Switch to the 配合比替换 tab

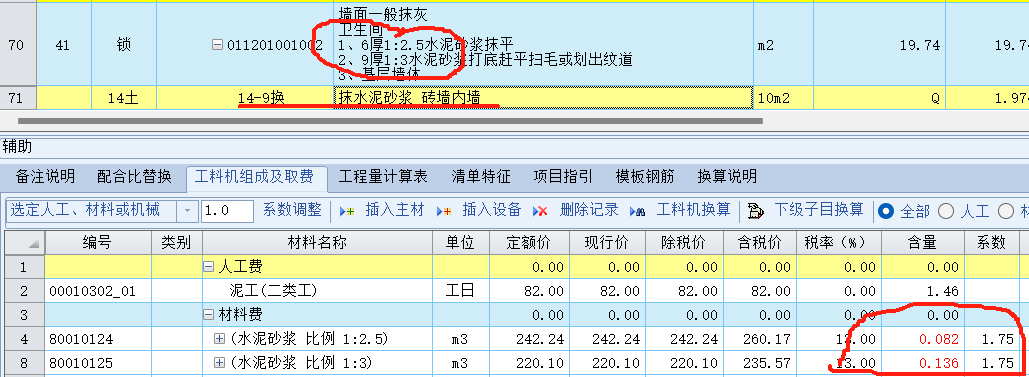pos(134,177)
